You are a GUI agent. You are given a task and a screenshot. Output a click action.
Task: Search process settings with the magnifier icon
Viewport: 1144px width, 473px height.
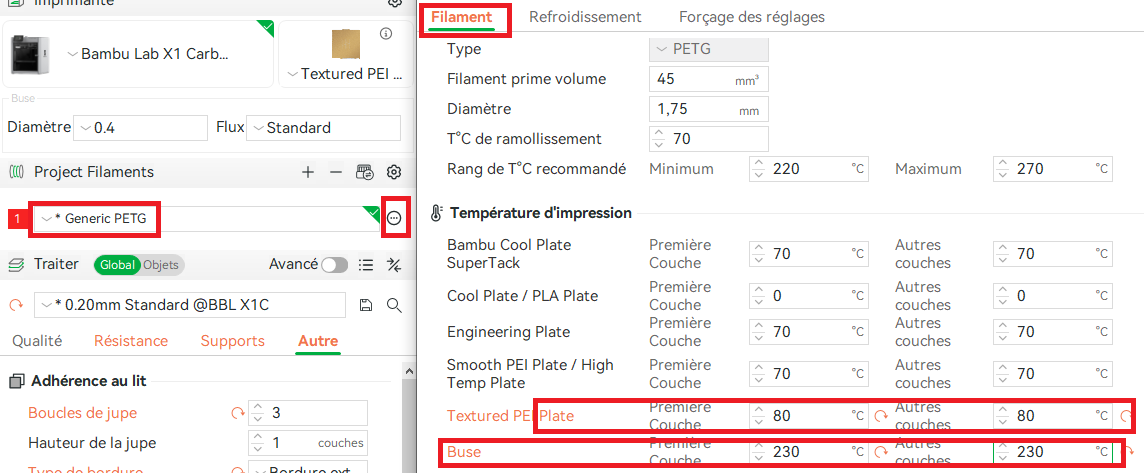[394, 305]
